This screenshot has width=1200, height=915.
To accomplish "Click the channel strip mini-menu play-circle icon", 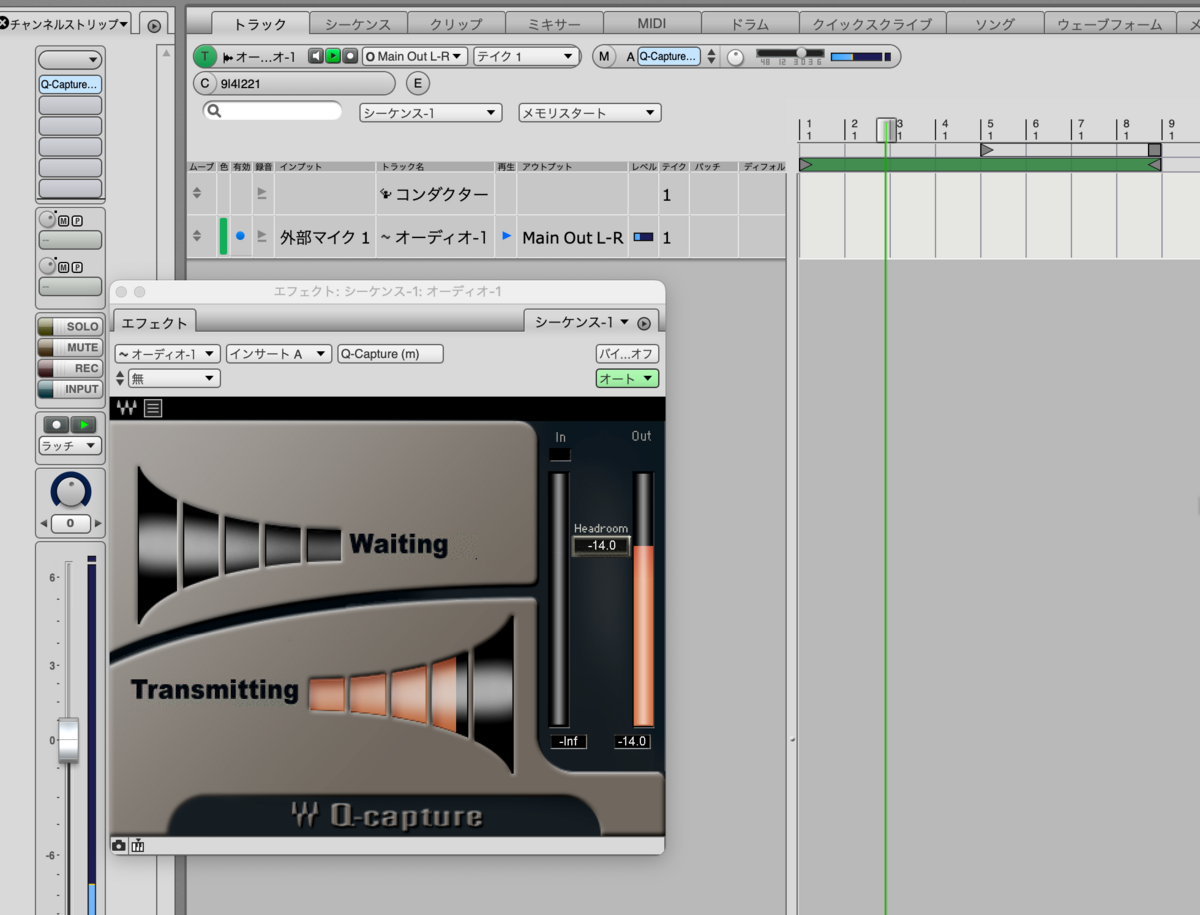I will pos(154,26).
